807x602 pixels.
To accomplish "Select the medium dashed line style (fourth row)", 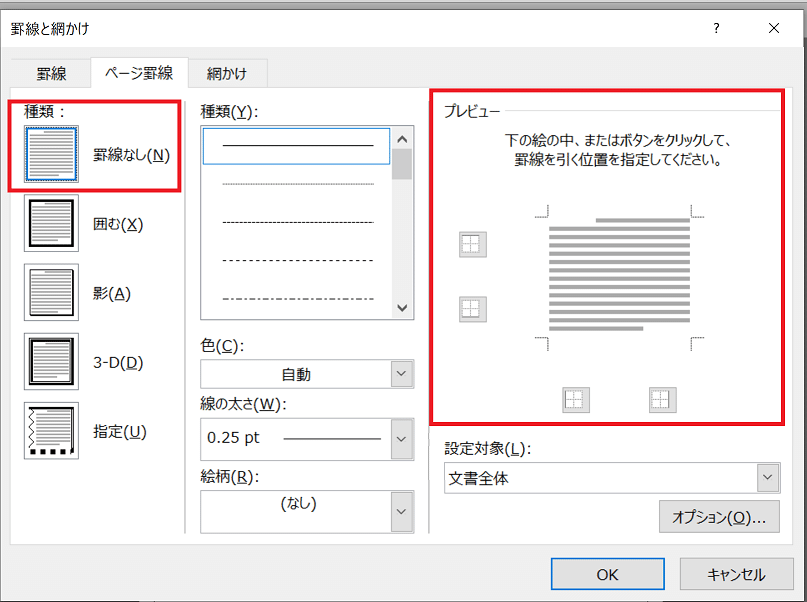I will [296, 260].
